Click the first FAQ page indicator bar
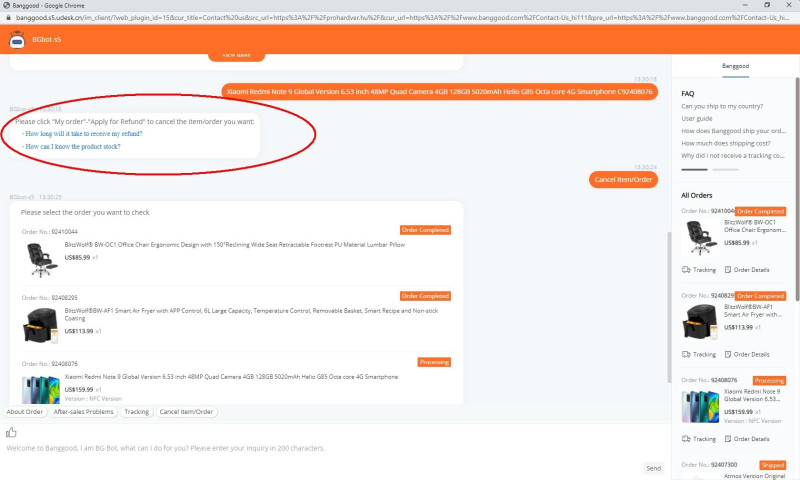This screenshot has height=480, width=800. [694, 169]
